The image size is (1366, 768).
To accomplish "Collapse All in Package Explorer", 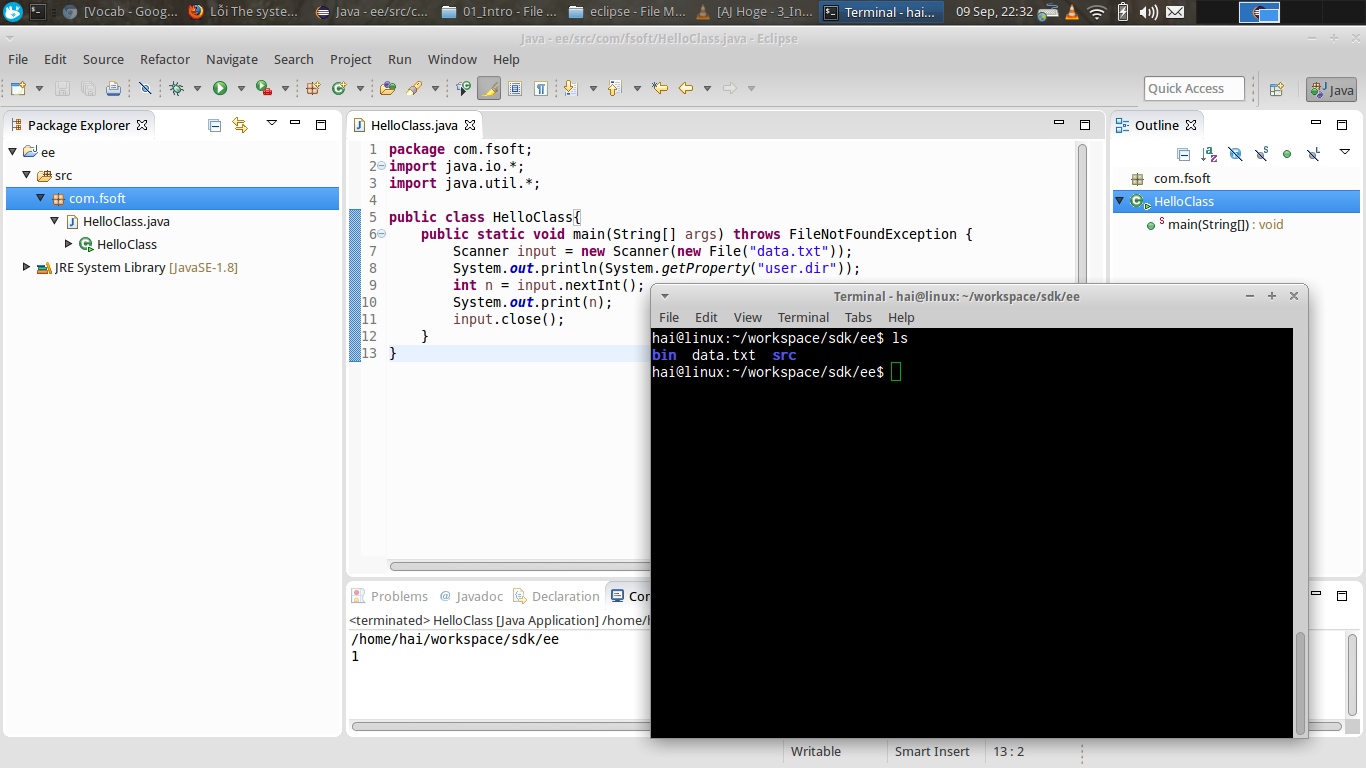I will [x=214, y=125].
